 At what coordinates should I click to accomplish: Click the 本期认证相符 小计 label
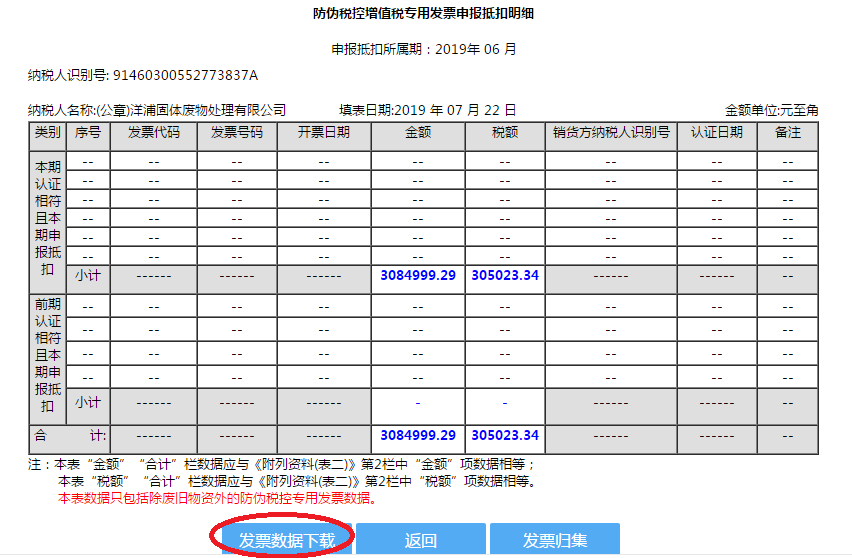click(88, 275)
